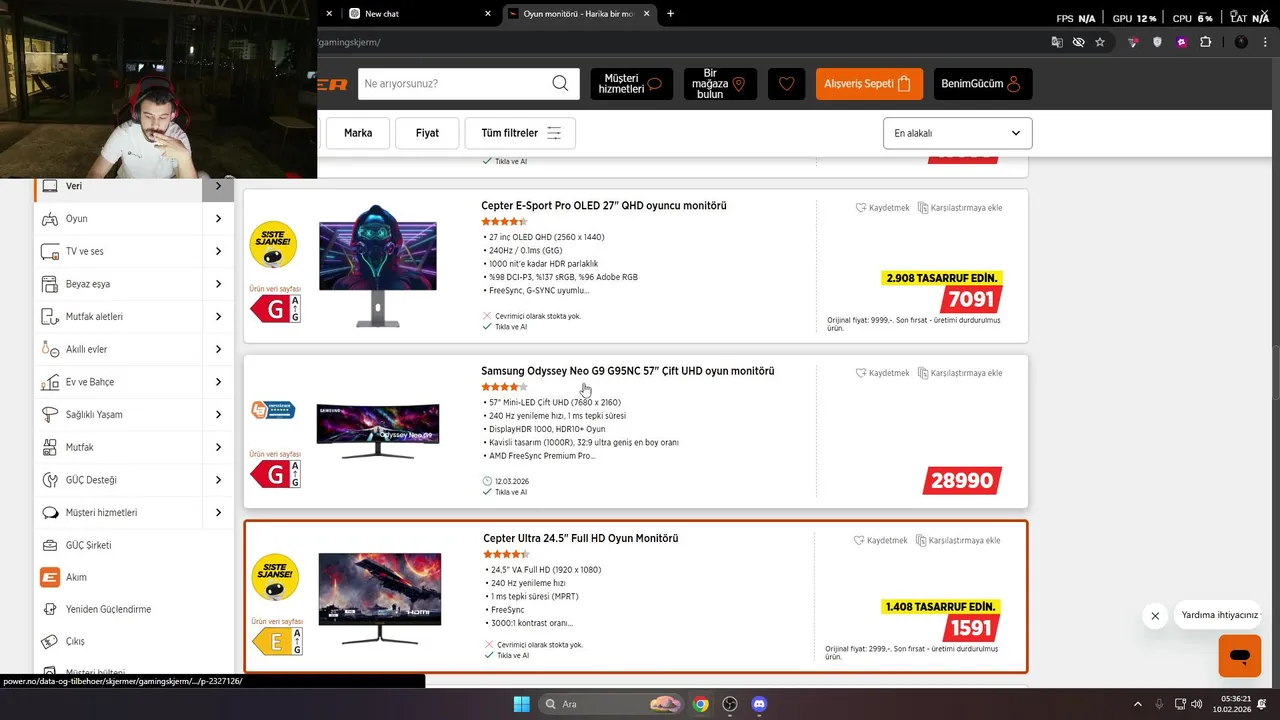Click Müşteri hizmetleri header button

coord(630,84)
